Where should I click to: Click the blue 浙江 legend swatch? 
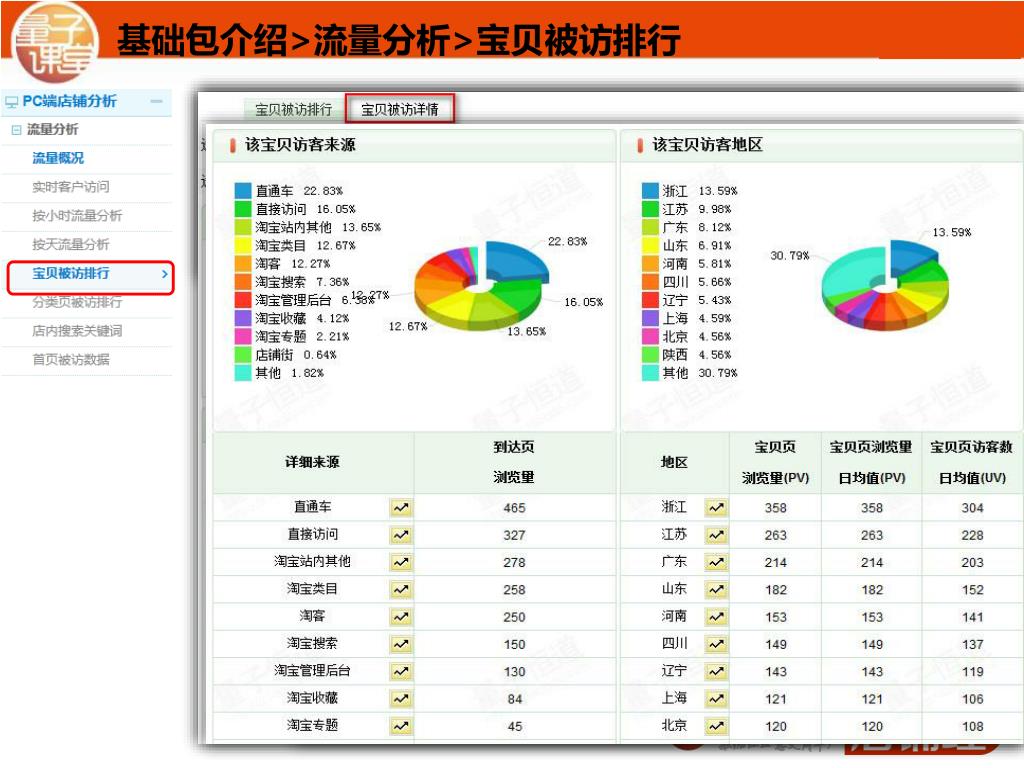(x=650, y=191)
